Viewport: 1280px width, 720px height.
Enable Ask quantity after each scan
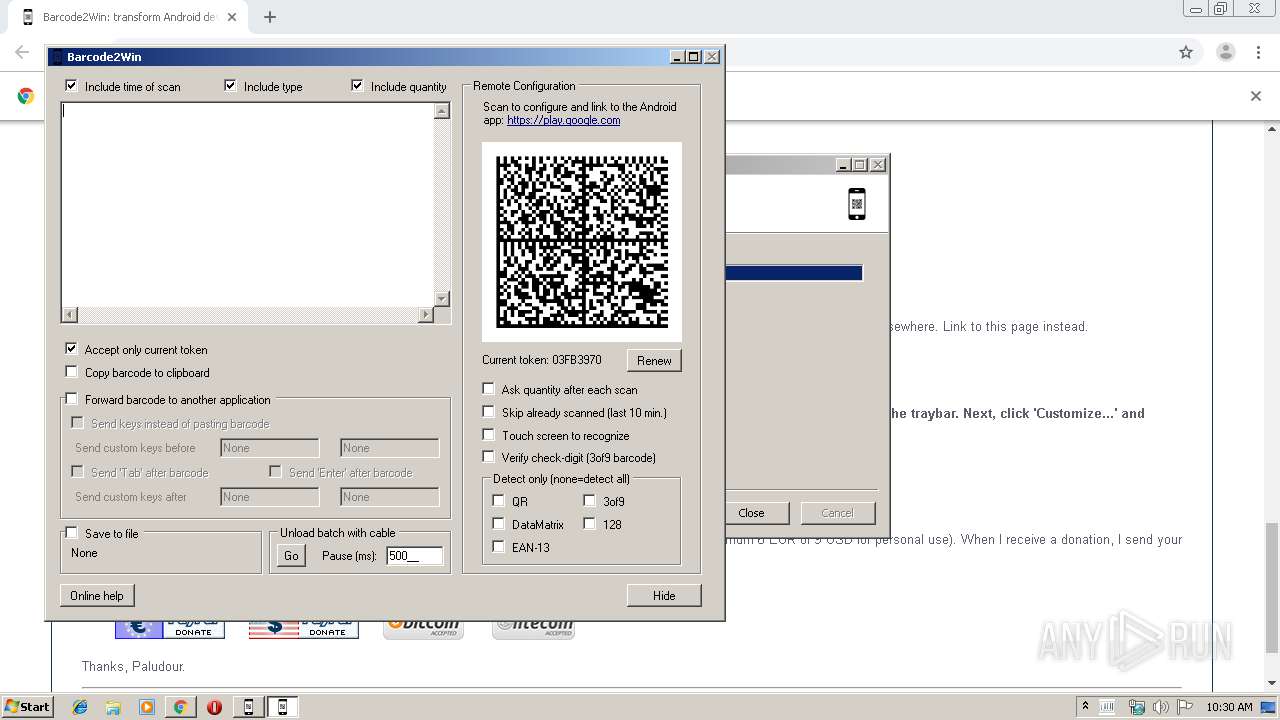point(488,389)
